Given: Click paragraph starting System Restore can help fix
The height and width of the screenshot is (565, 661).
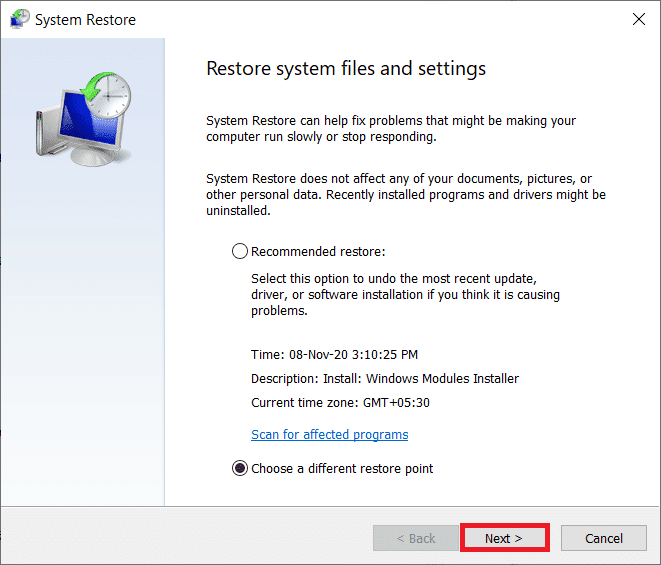Looking at the screenshot, I should pos(391,129).
